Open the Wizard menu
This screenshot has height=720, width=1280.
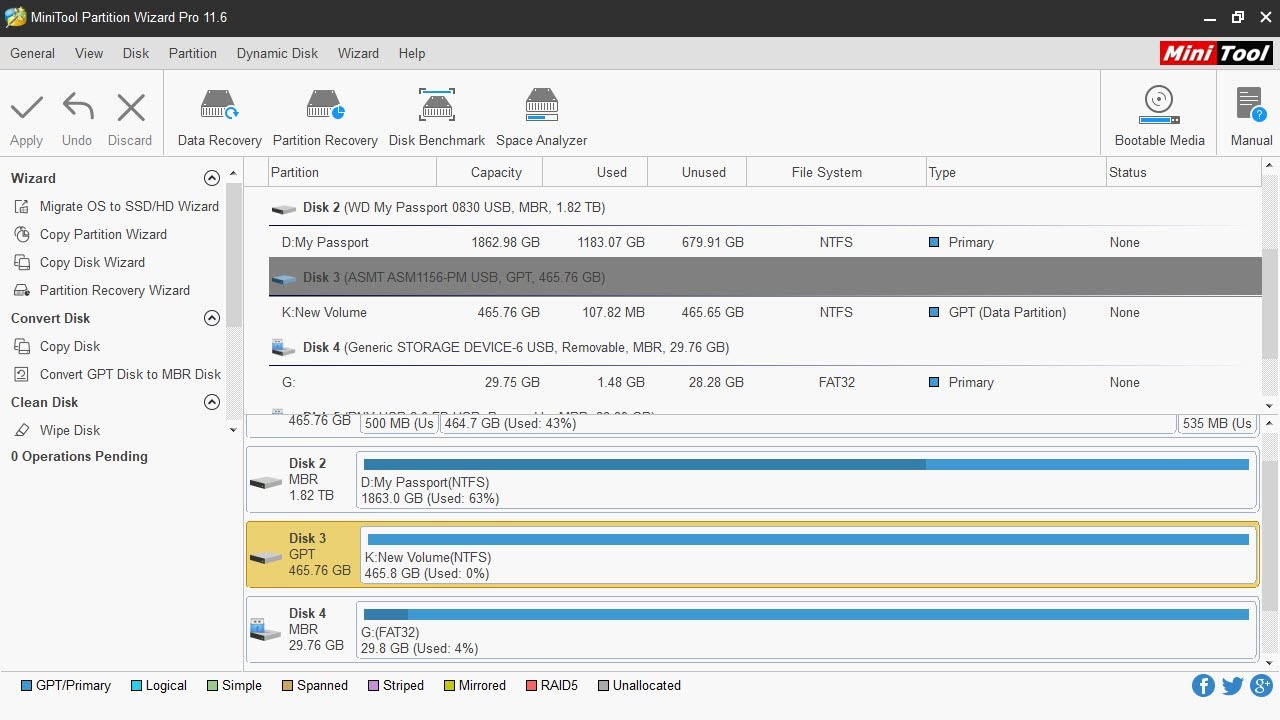click(x=358, y=53)
